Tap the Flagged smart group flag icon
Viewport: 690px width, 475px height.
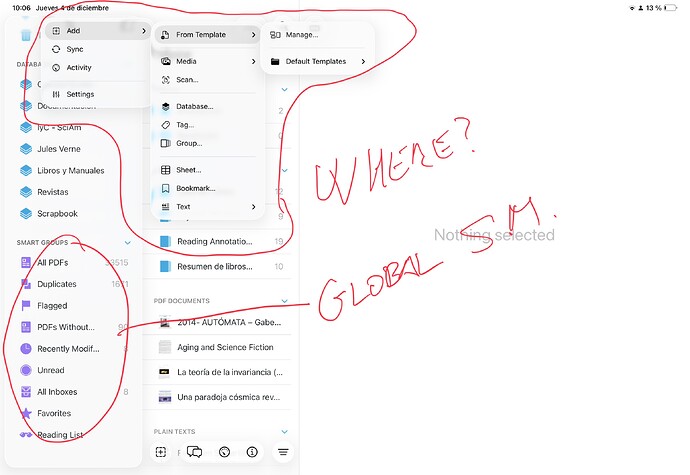pos(26,305)
